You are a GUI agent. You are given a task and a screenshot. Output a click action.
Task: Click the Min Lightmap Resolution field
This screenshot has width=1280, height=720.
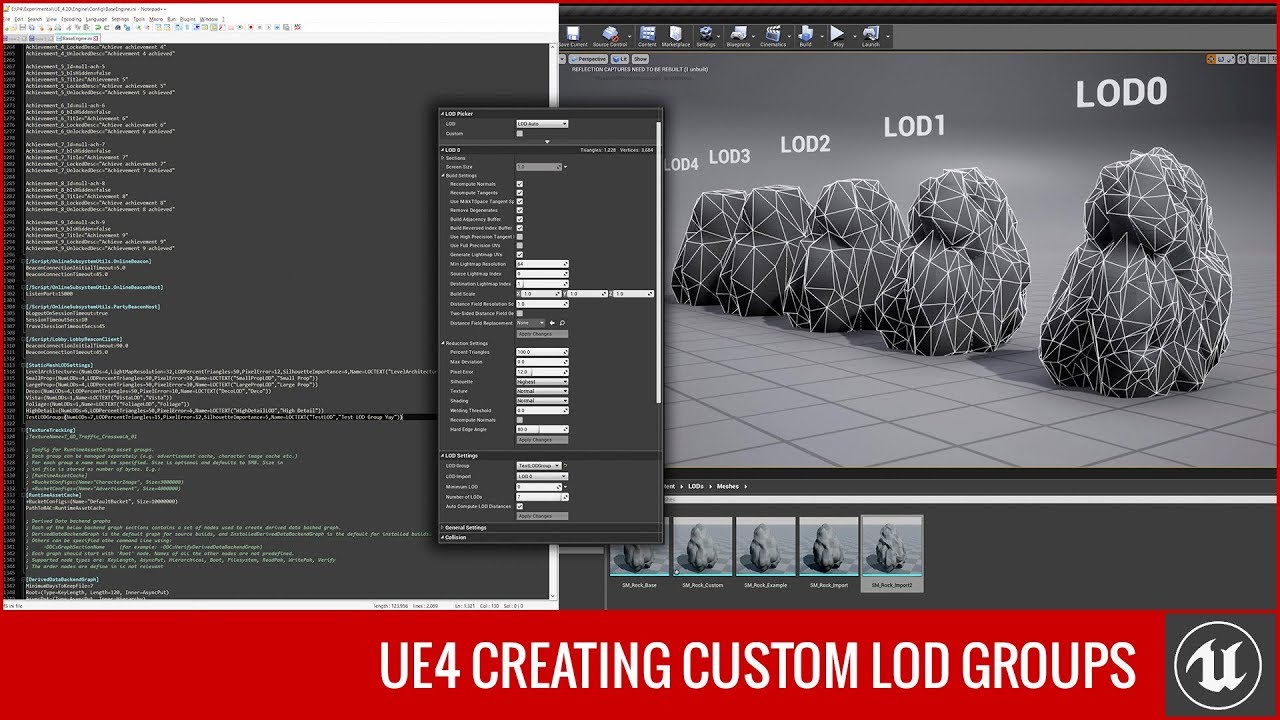(542, 264)
